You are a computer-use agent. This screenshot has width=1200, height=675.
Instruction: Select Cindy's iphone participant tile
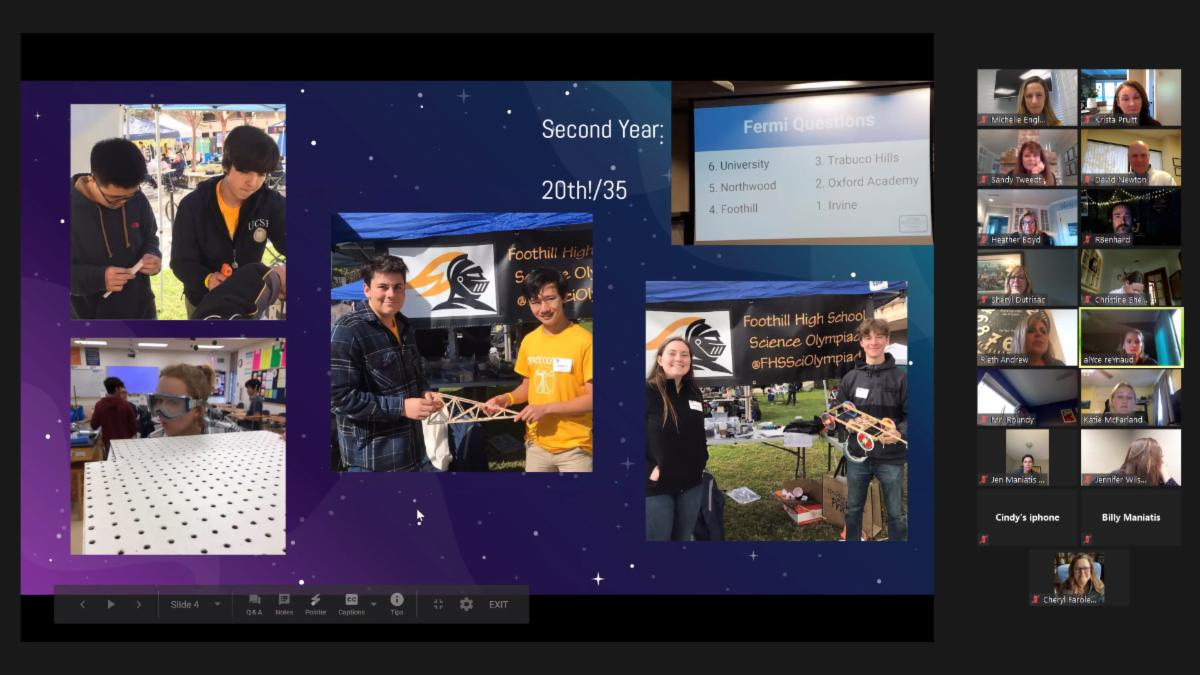coord(1027,517)
